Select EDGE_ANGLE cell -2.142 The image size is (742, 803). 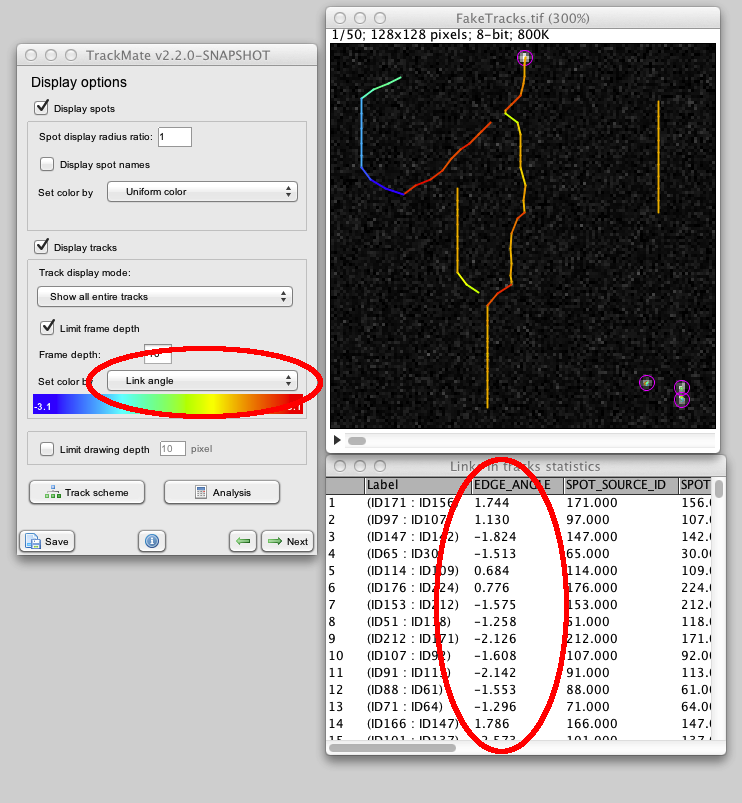[x=495, y=672]
